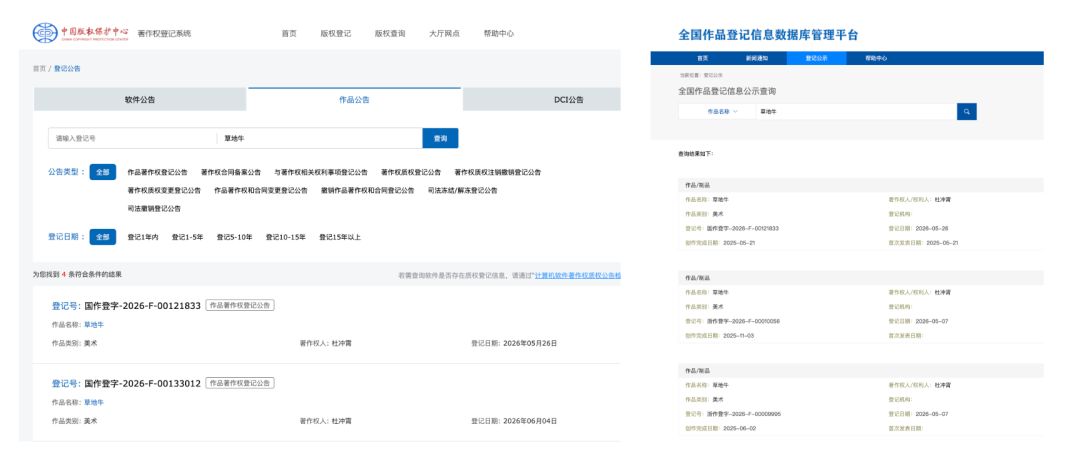Click the title 全国作品登记信息数据库管理平台
The width and height of the screenshot is (1080, 459).
point(768,35)
